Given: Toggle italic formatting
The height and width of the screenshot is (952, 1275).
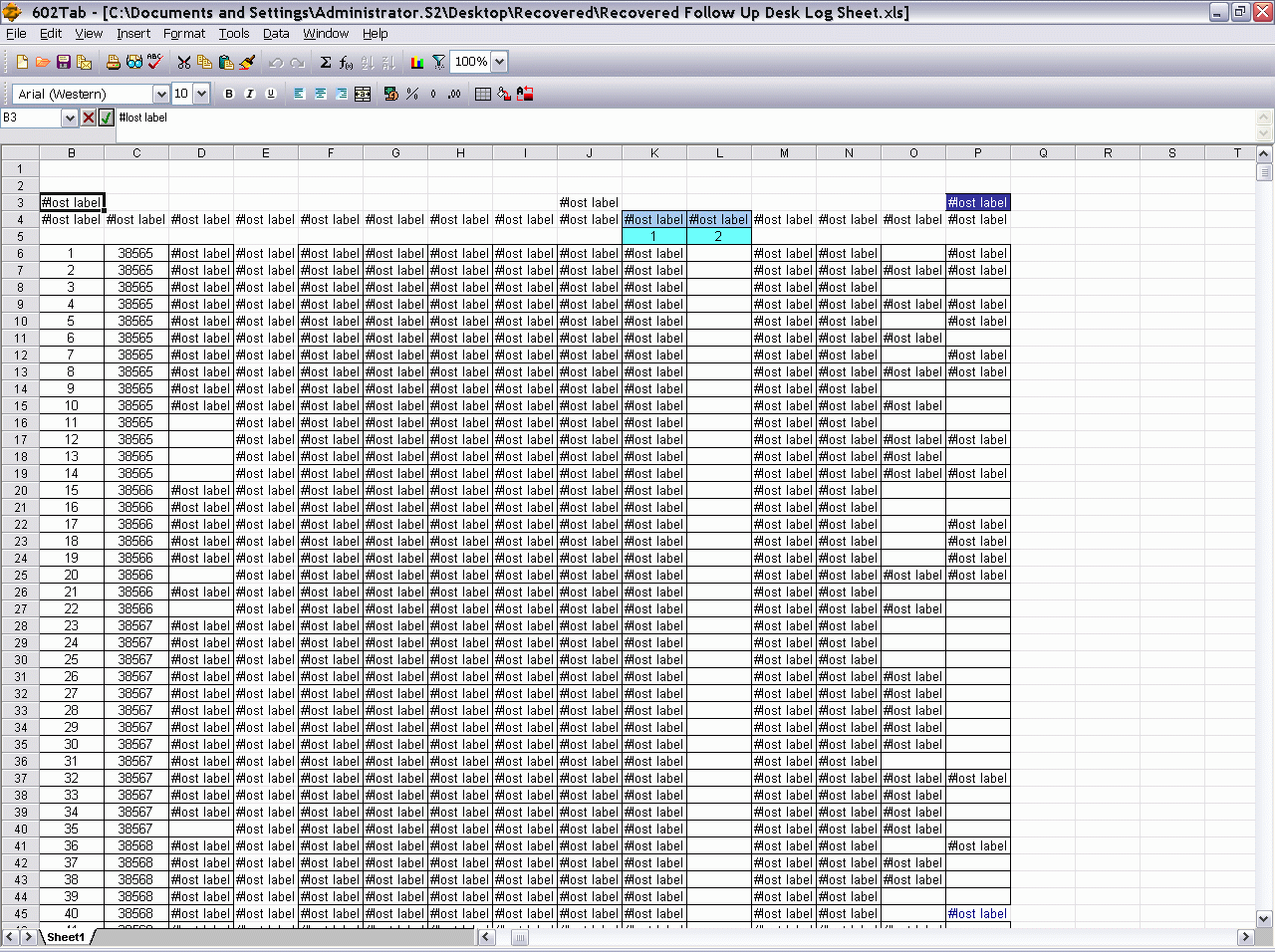Looking at the screenshot, I should 250,94.
